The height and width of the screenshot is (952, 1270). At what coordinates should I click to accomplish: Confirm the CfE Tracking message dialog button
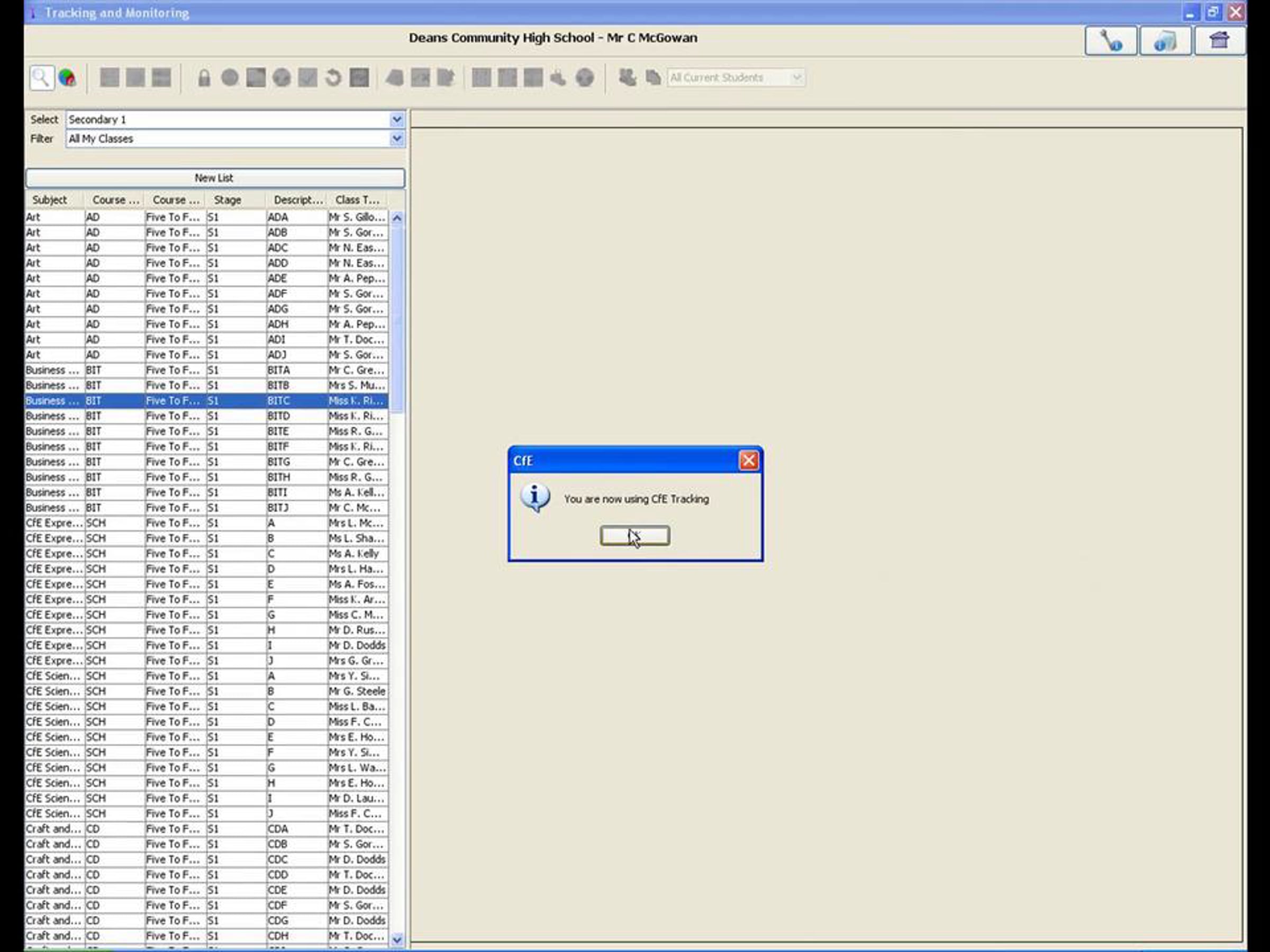(634, 535)
